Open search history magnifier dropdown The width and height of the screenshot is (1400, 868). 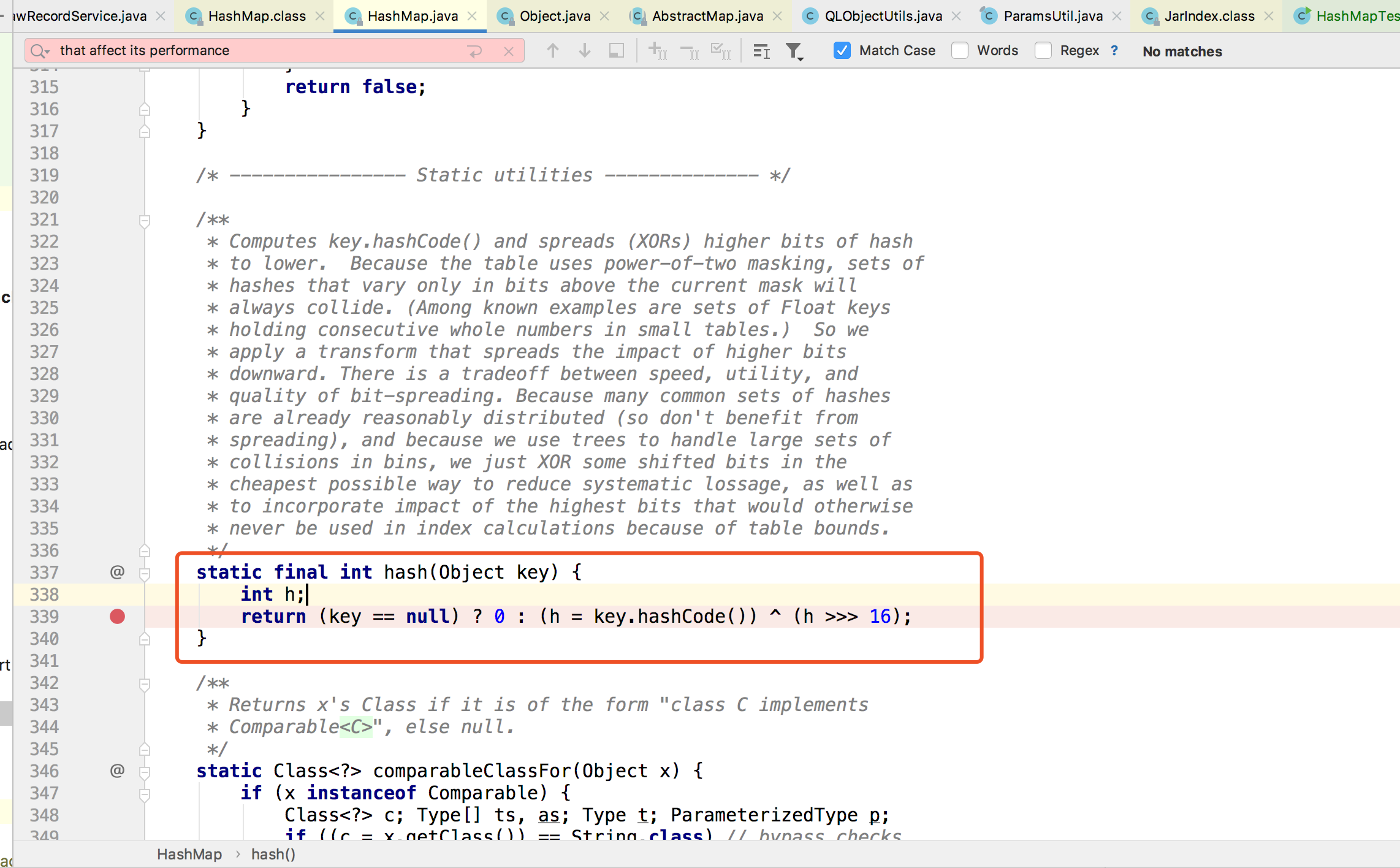tap(40, 51)
